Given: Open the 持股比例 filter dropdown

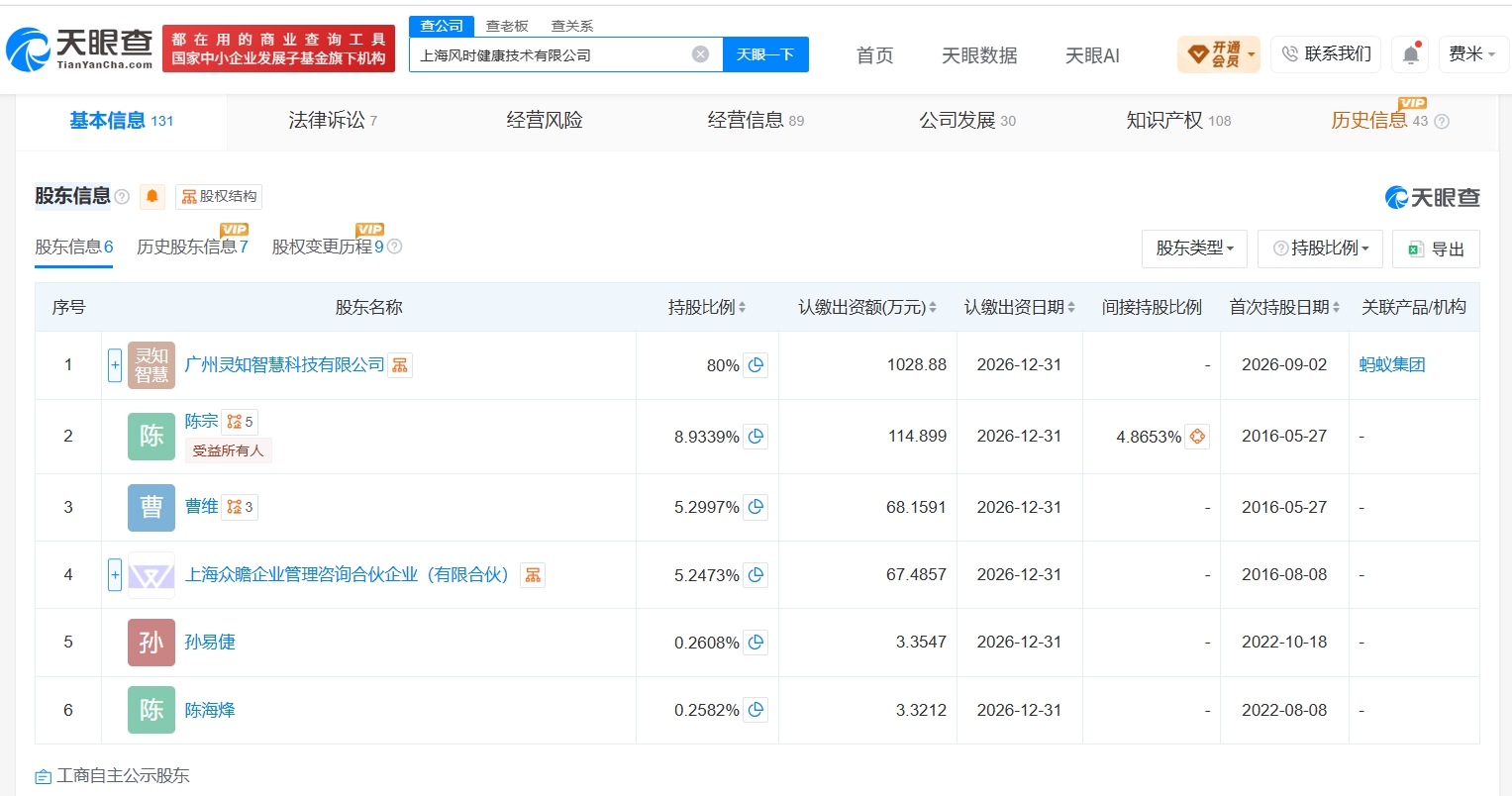Looking at the screenshot, I should 1320,249.
